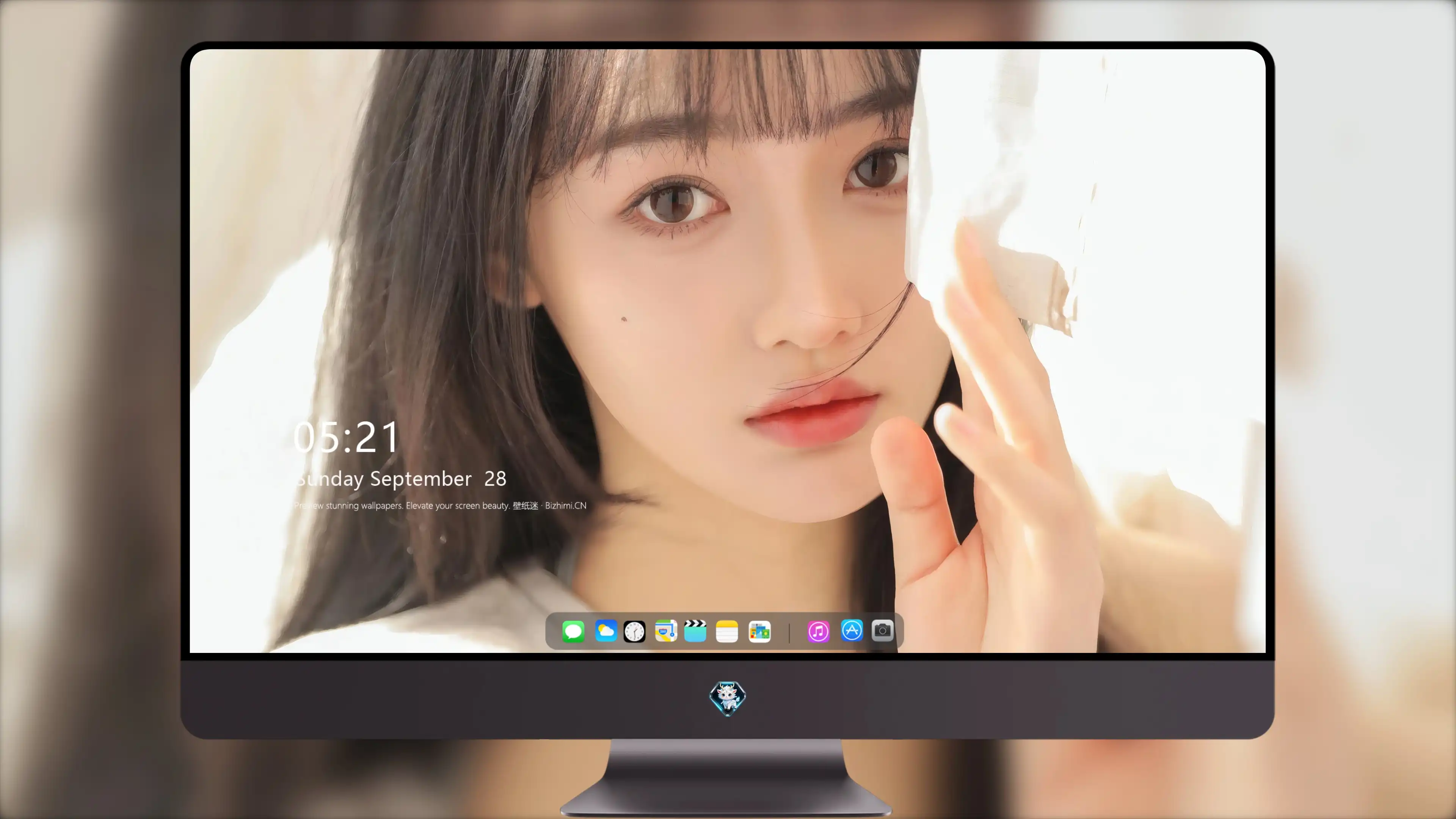Launch the iTunes music app from the dock
This screenshot has width=1456, height=819.
pyautogui.click(x=819, y=631)
